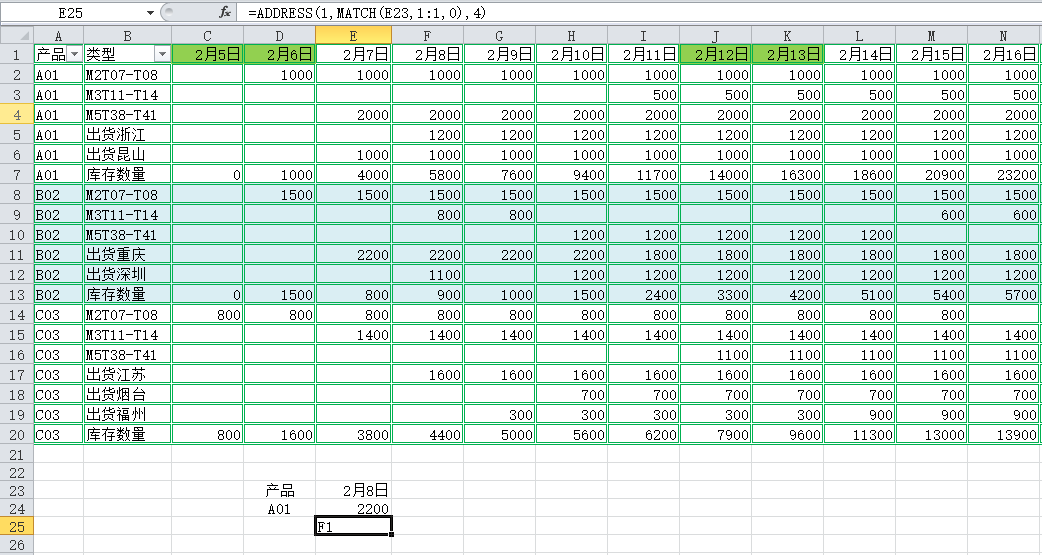Click the green 2月13日 header cell
The width and height of the screenshot is (1042, 555).
[787, 54]
